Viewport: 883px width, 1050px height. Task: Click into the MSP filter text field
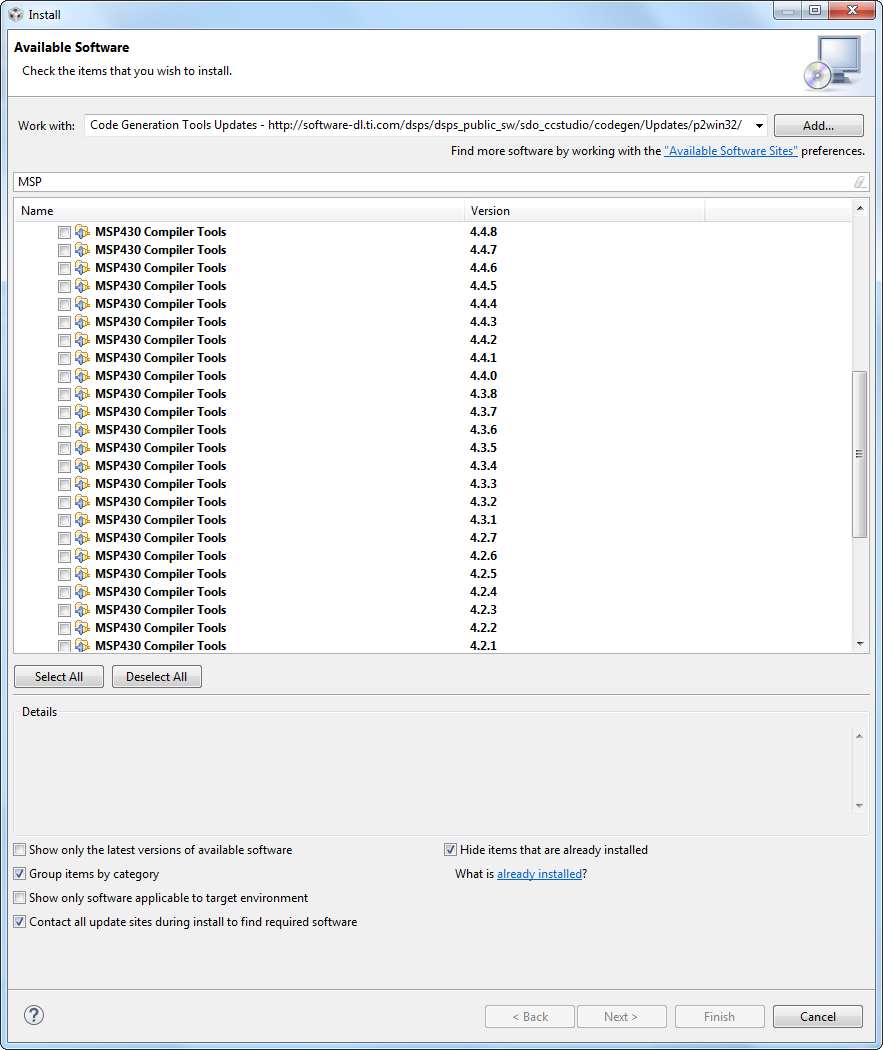point(432,182)
